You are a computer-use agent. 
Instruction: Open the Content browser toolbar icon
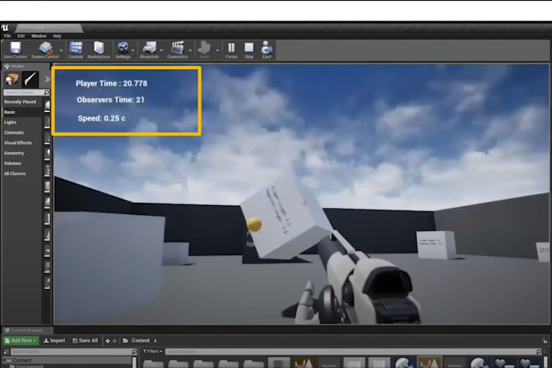[75, 48]
